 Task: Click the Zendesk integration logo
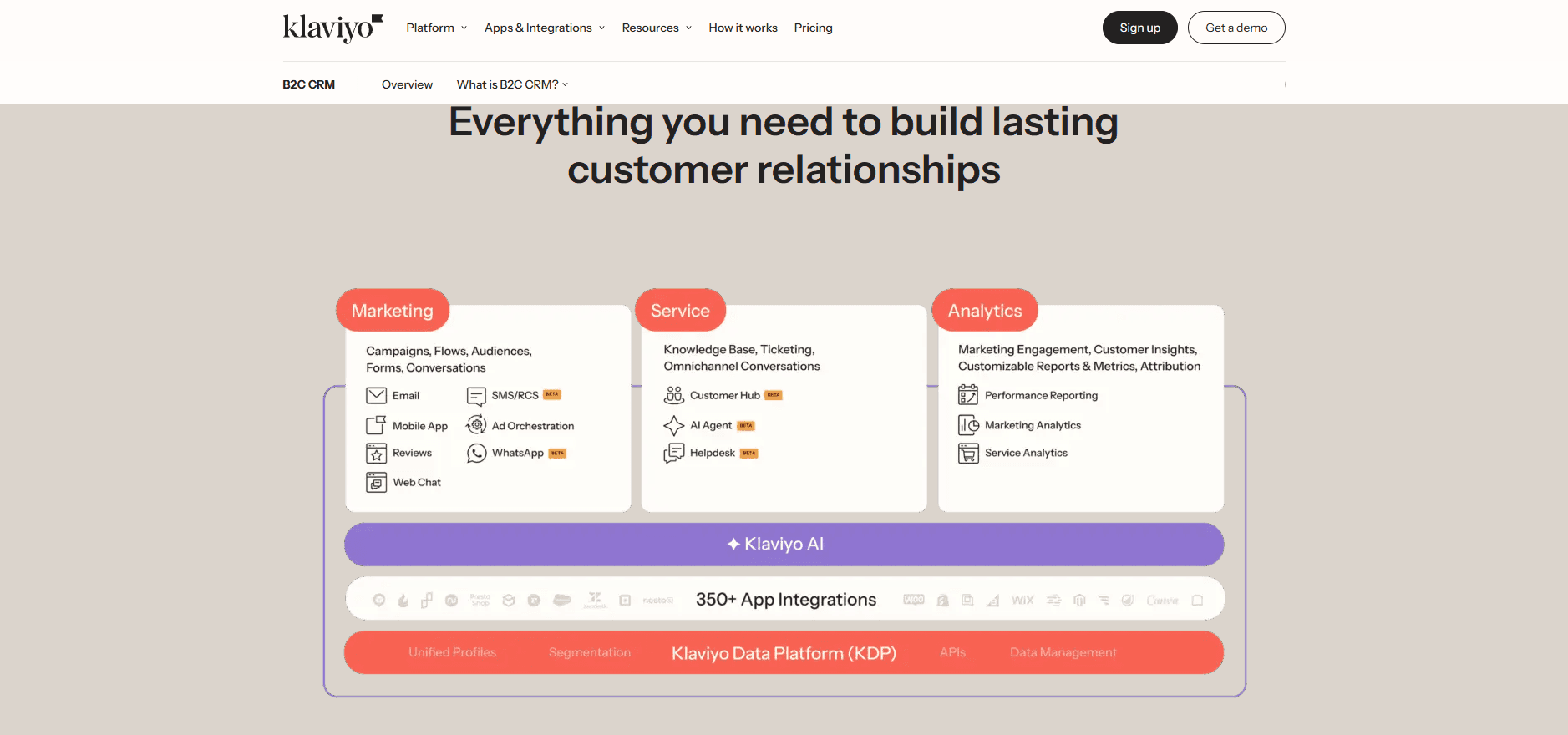(595, 600)
